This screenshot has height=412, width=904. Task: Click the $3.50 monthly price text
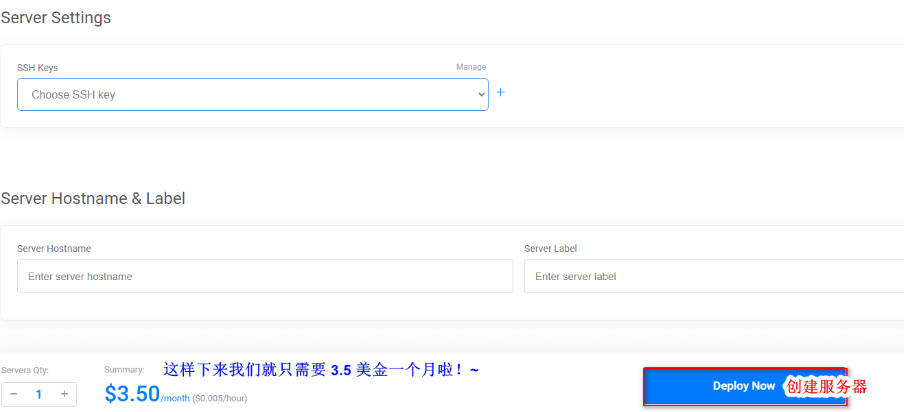[x=132, y=394]
